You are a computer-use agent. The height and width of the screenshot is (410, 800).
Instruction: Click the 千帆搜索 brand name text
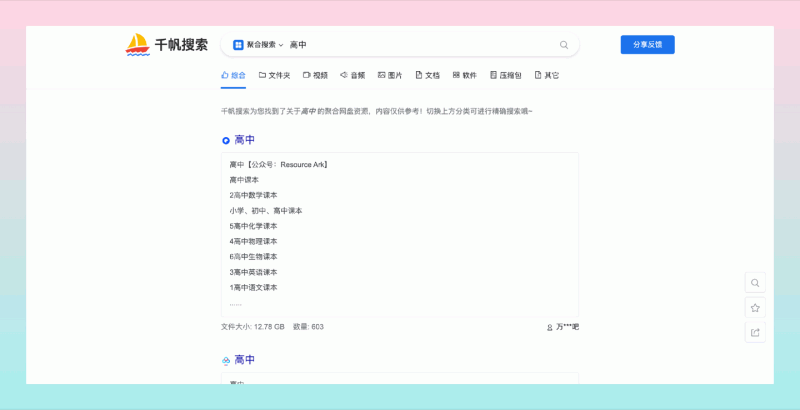[181, 45]
